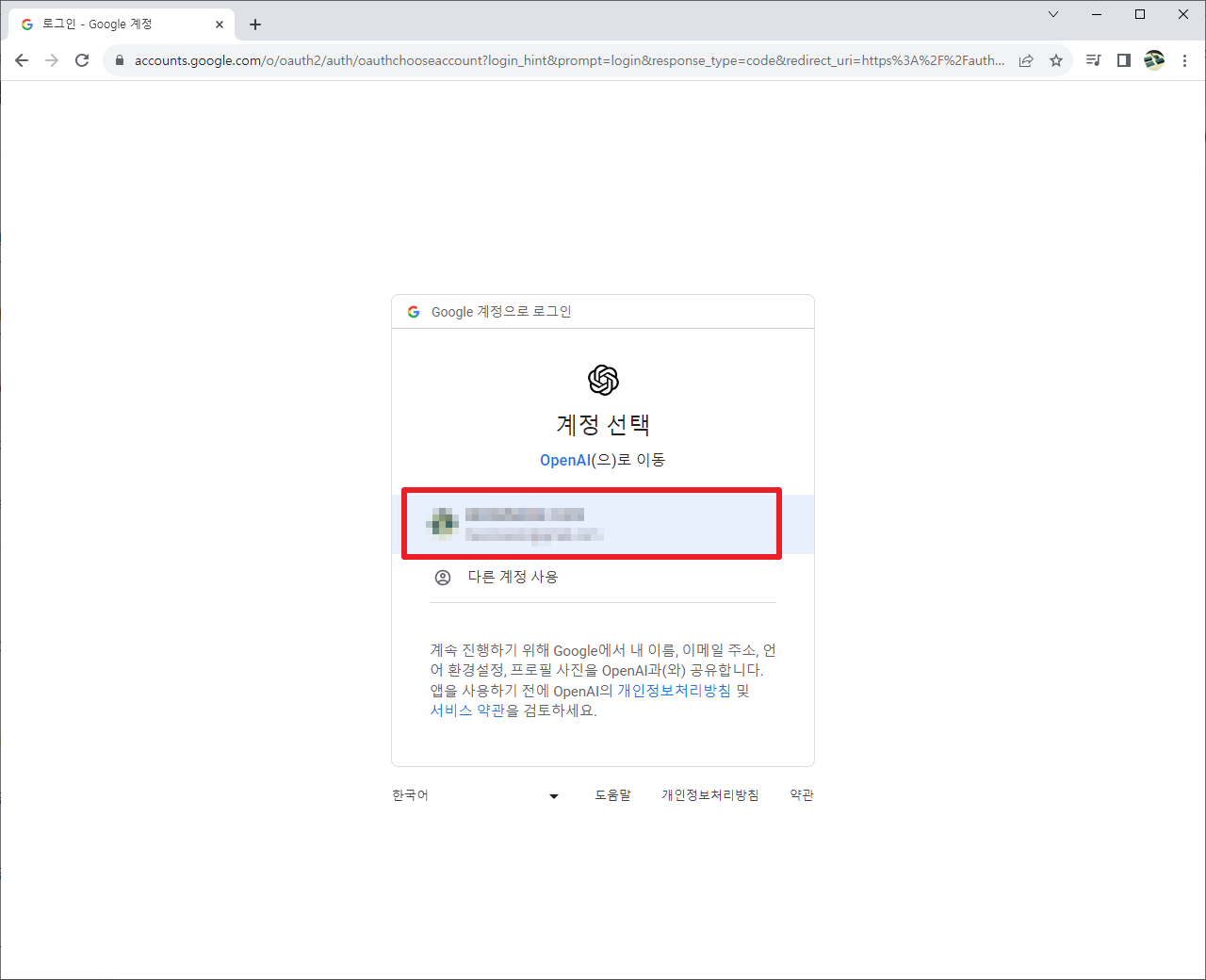Open the 서비스 약관 link
Screen dimensions: 1206x980
click(467, 710)
